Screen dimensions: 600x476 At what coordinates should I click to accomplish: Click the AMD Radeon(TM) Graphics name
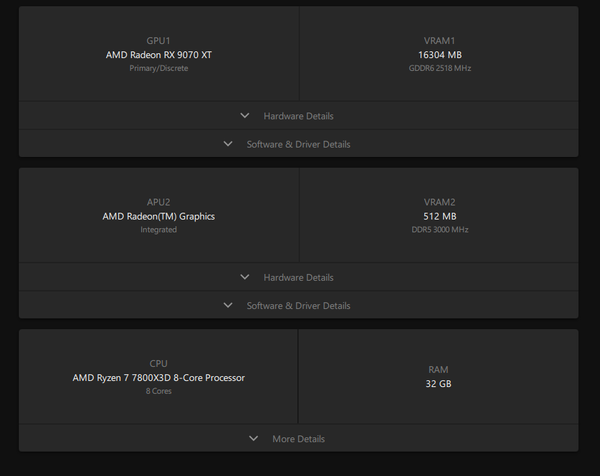click(158, 216)
